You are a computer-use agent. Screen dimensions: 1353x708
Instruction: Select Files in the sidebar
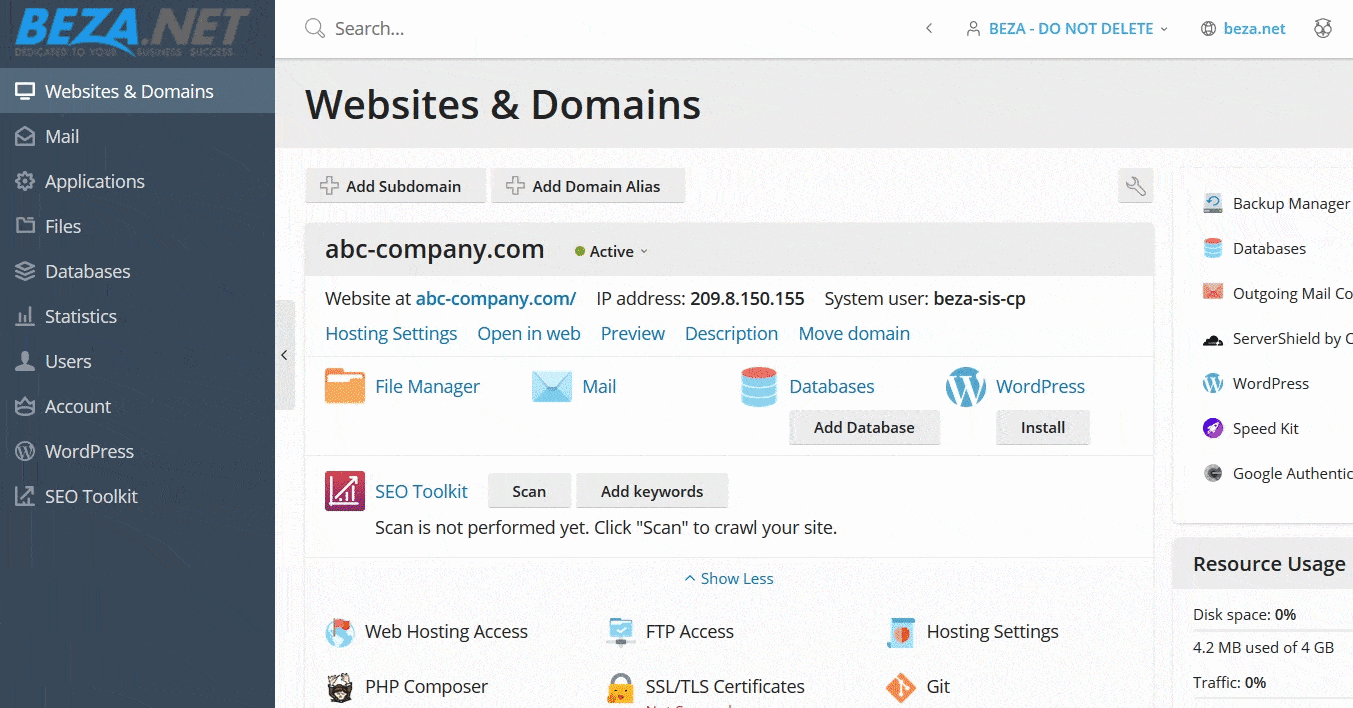coord(137,226)
